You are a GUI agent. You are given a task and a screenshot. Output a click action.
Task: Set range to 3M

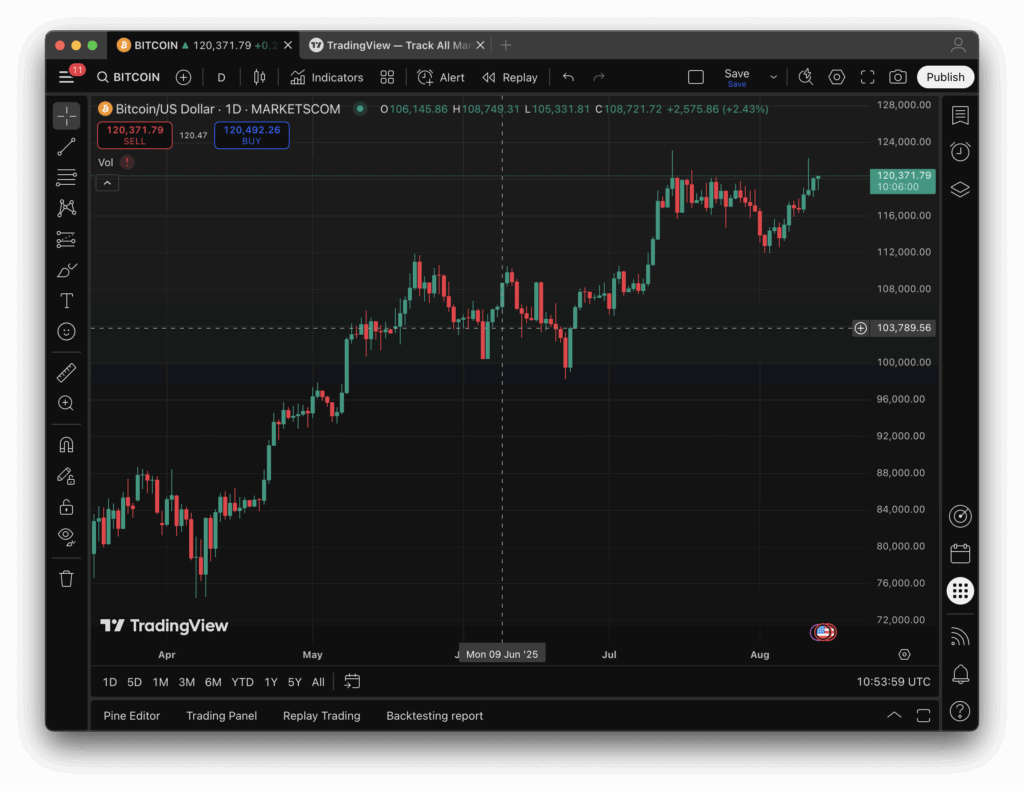pyautogui.click(x=187, y=682)
